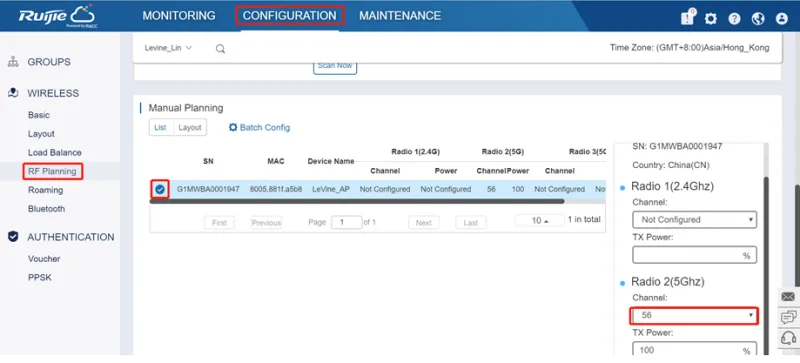Open PPSK authentication page
This screenshot has height=363, width=800.
(x=40, y=278)
